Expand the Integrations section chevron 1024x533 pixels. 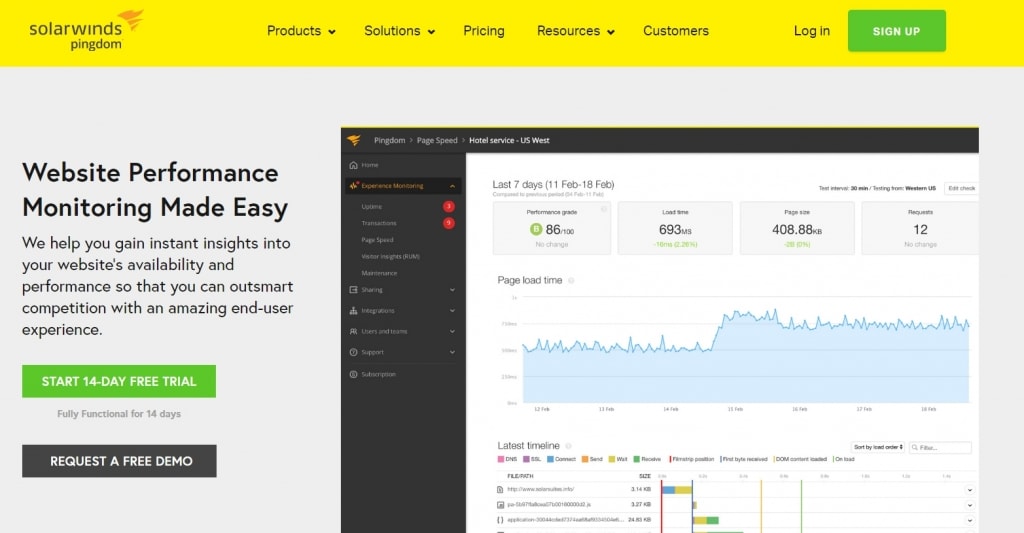[x=452, y=311]
